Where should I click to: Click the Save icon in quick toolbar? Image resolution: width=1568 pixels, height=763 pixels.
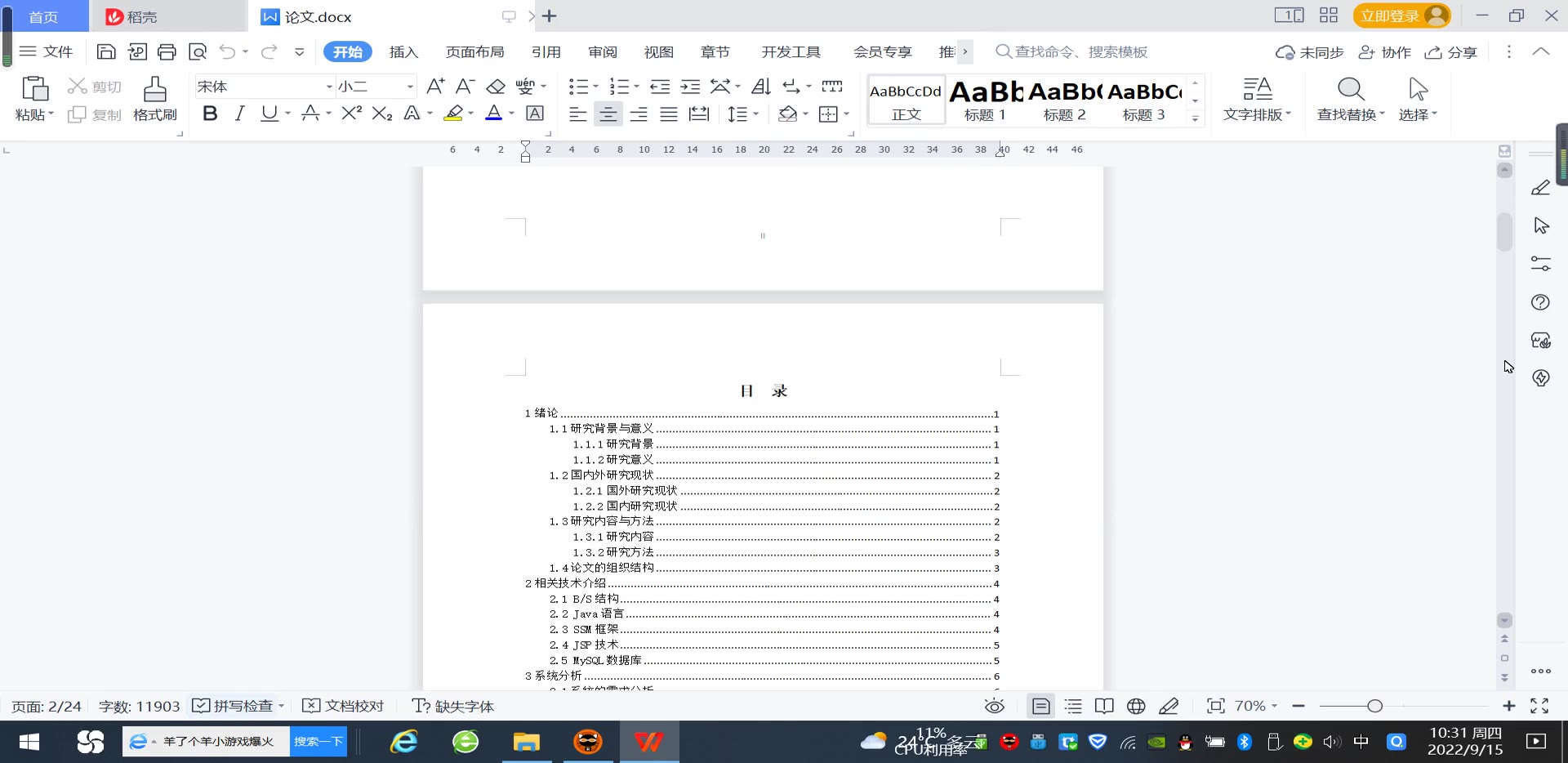pyautogui.click(x=106, y=52)
